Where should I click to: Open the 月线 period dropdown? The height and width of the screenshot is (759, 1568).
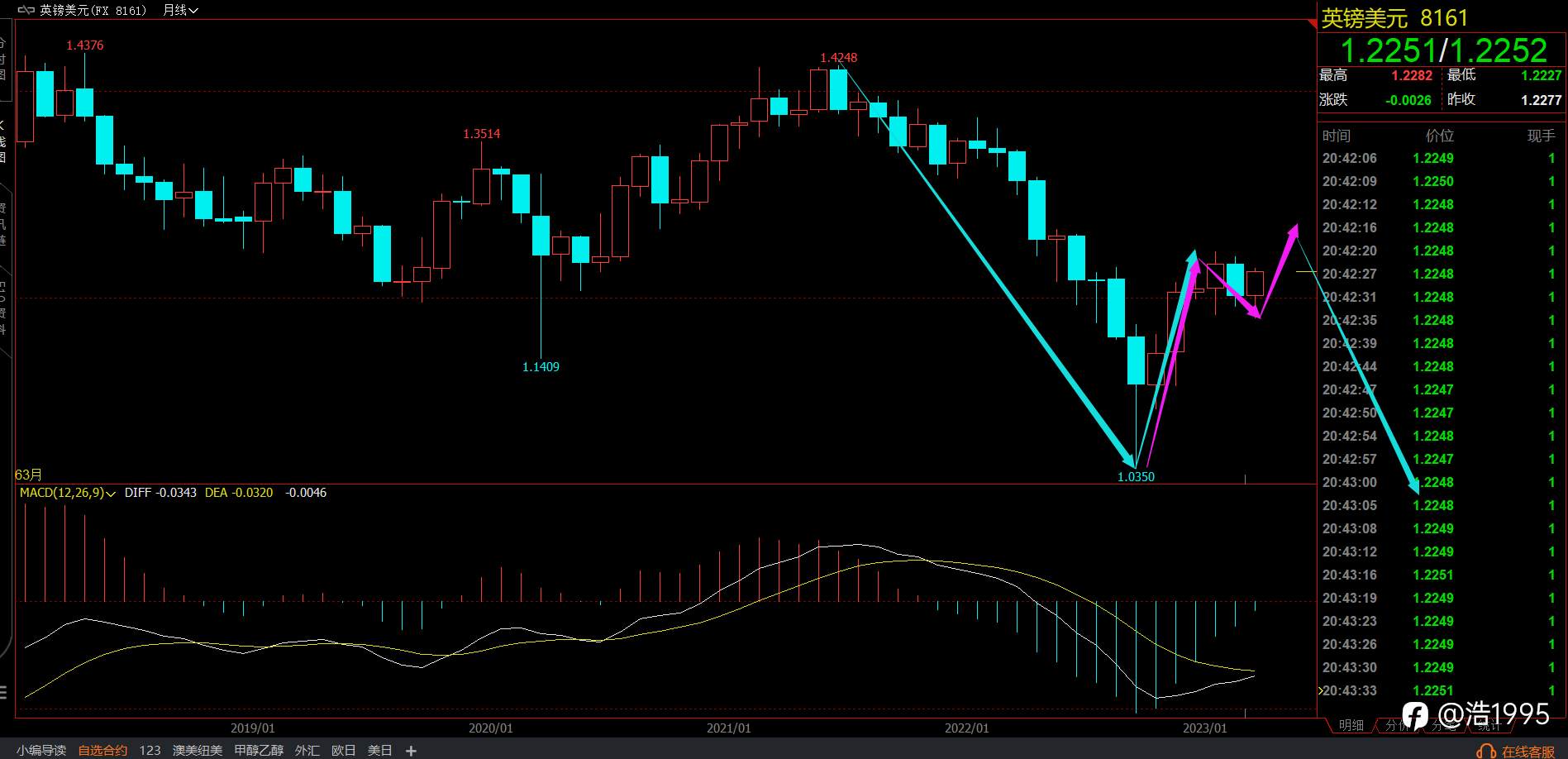click(x=180, y=11)
